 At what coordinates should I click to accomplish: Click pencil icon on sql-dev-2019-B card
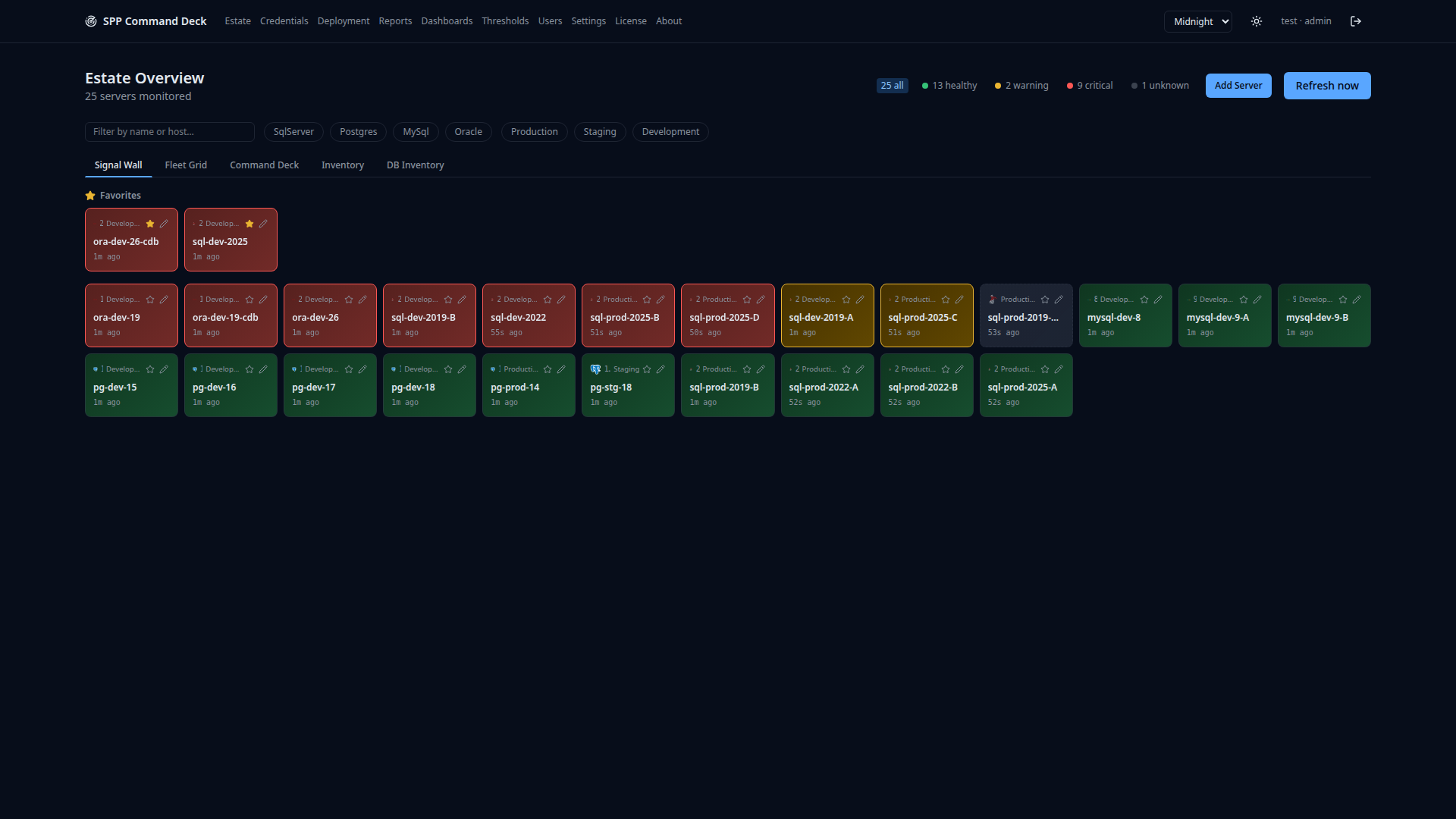(x=462, y=300)
